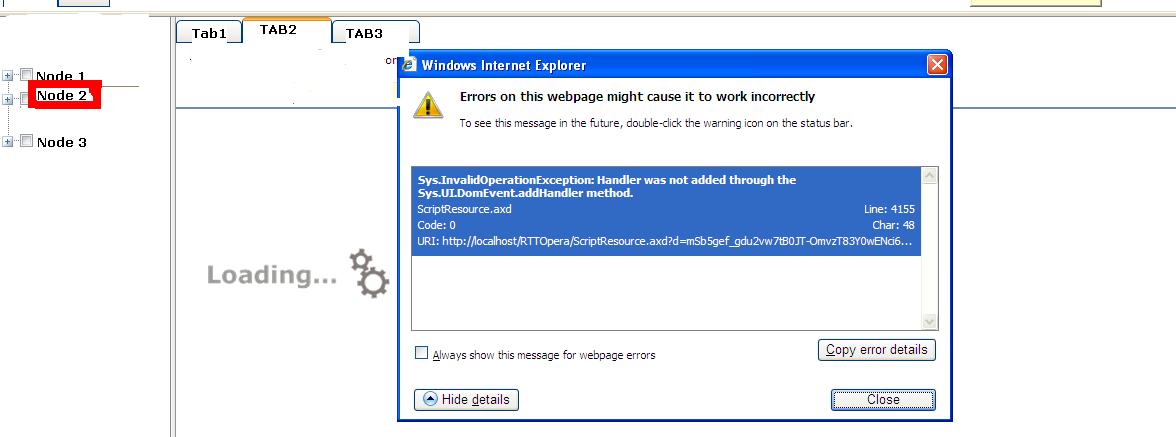Image resolution: width=1176 pixels, height=437 pixels.
Task: Dismiss the dialog with the Close button
Action: tap(883, 399)
